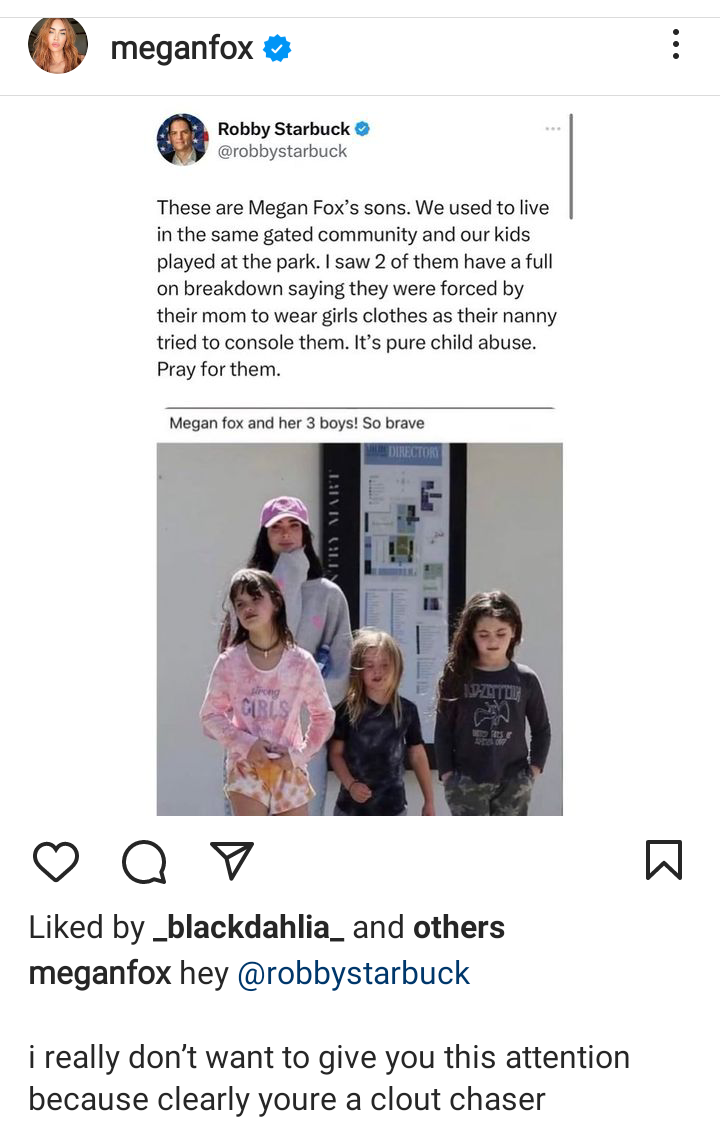720x1144 pixels.
Task: Open three-dot post options menu
Action: click(x=676, y=45)
